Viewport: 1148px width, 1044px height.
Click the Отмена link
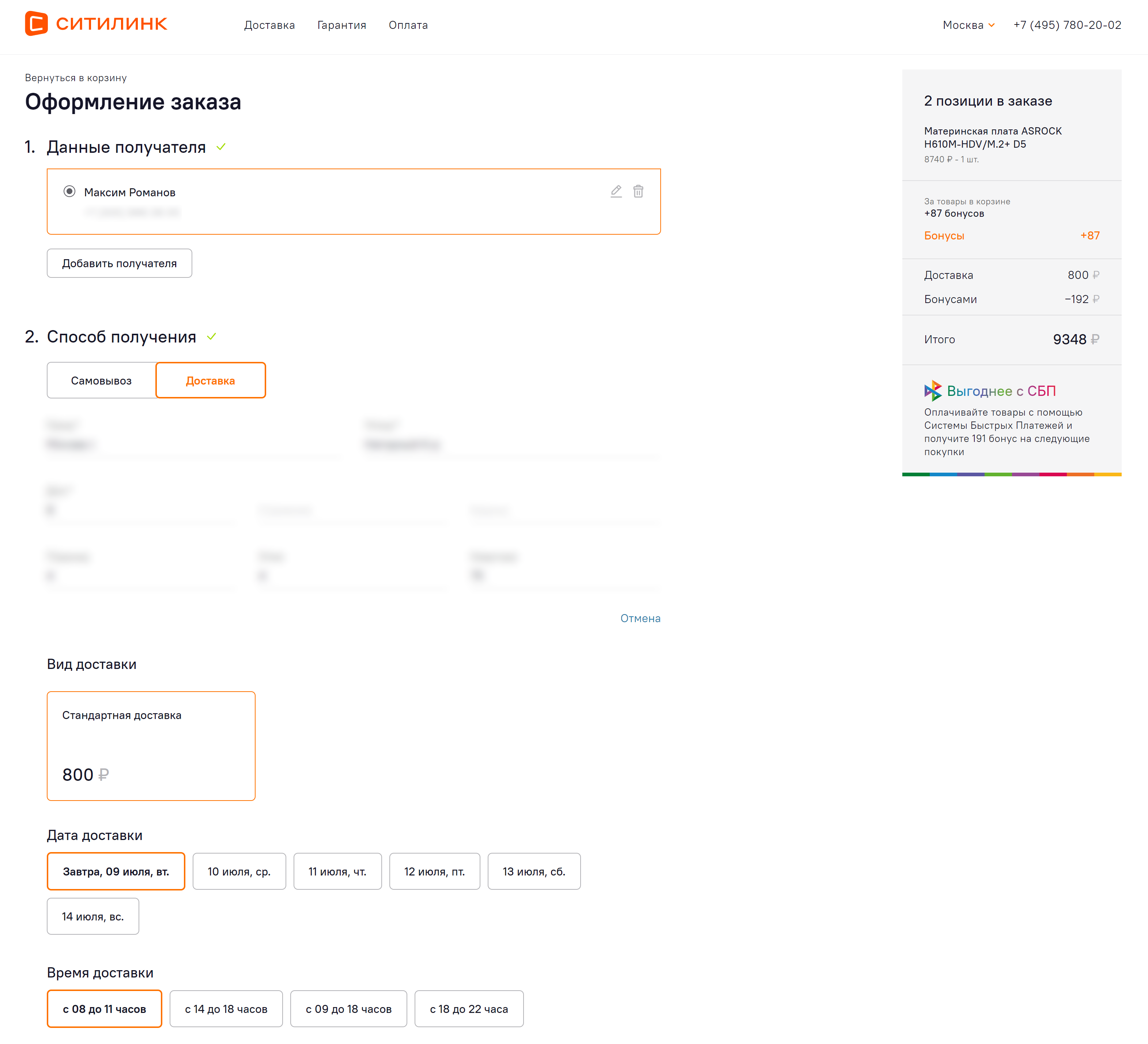(x=640, y=618)
